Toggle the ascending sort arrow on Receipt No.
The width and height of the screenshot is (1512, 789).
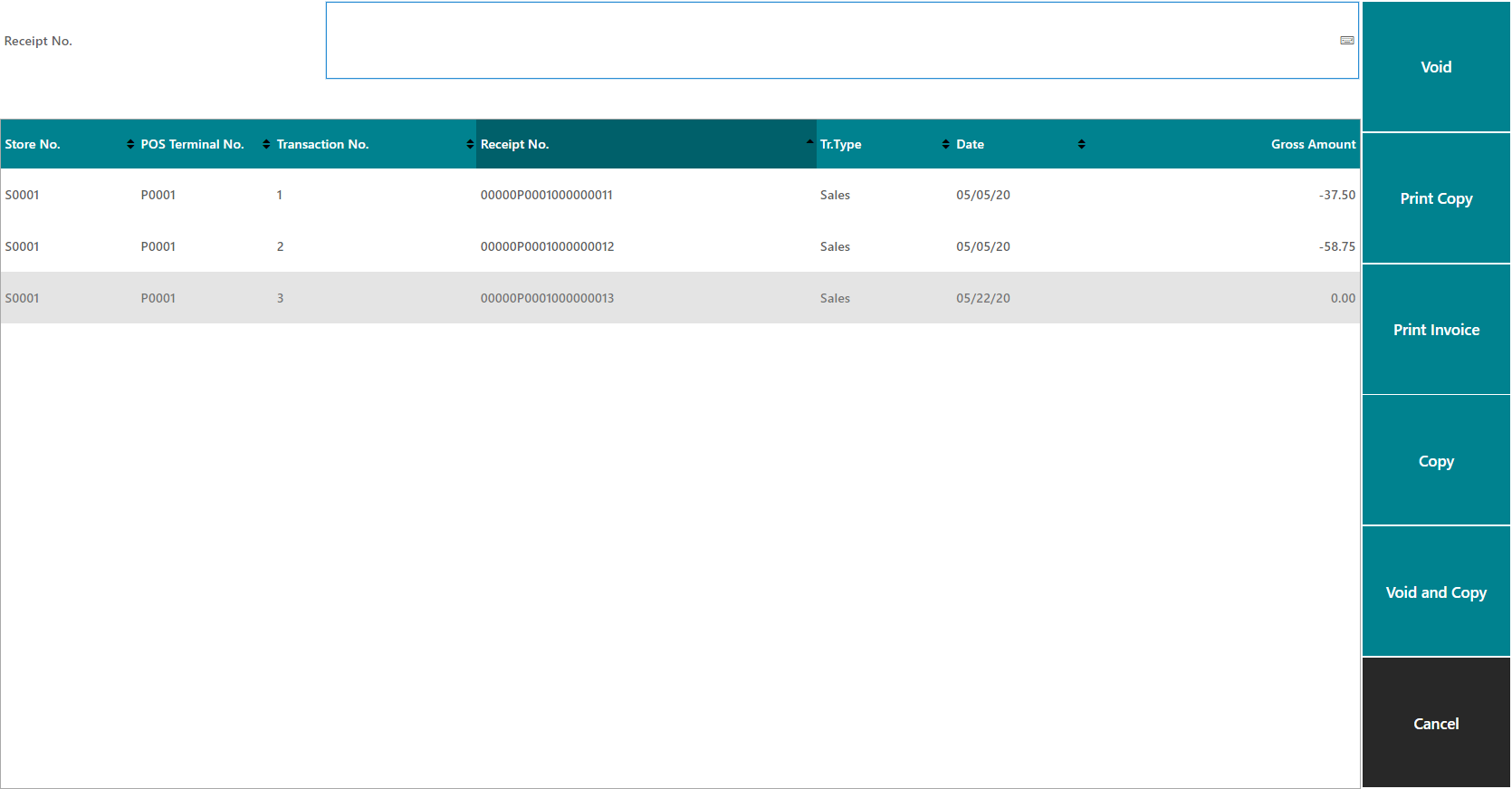tap(809, 142)
